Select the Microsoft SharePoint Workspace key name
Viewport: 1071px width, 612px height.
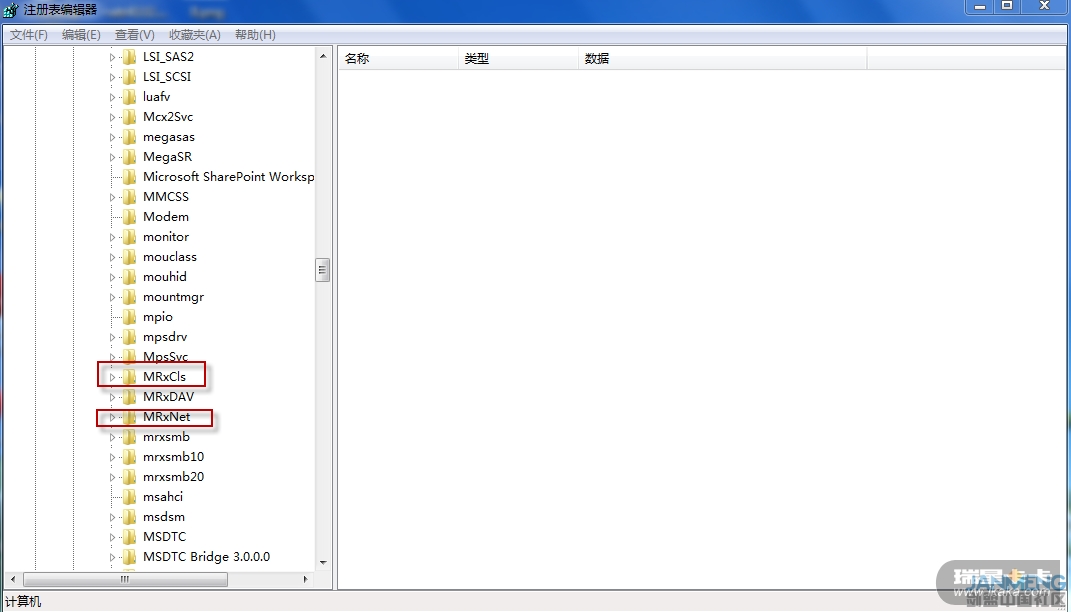(x=228, y=177)
